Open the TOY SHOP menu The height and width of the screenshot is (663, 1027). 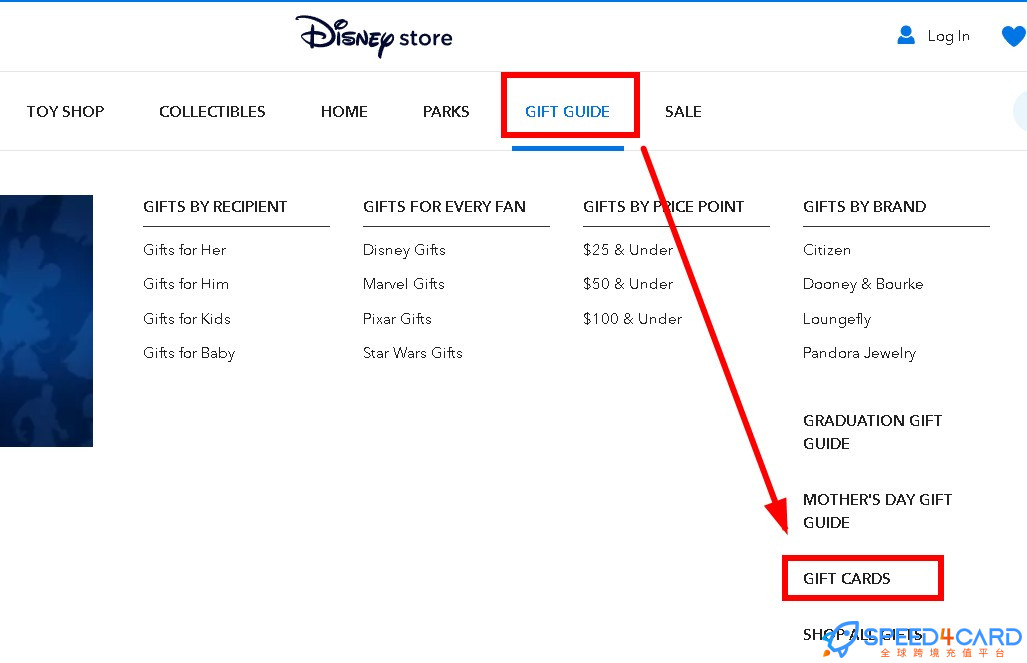pyautogui.click(x=65, y=111)
